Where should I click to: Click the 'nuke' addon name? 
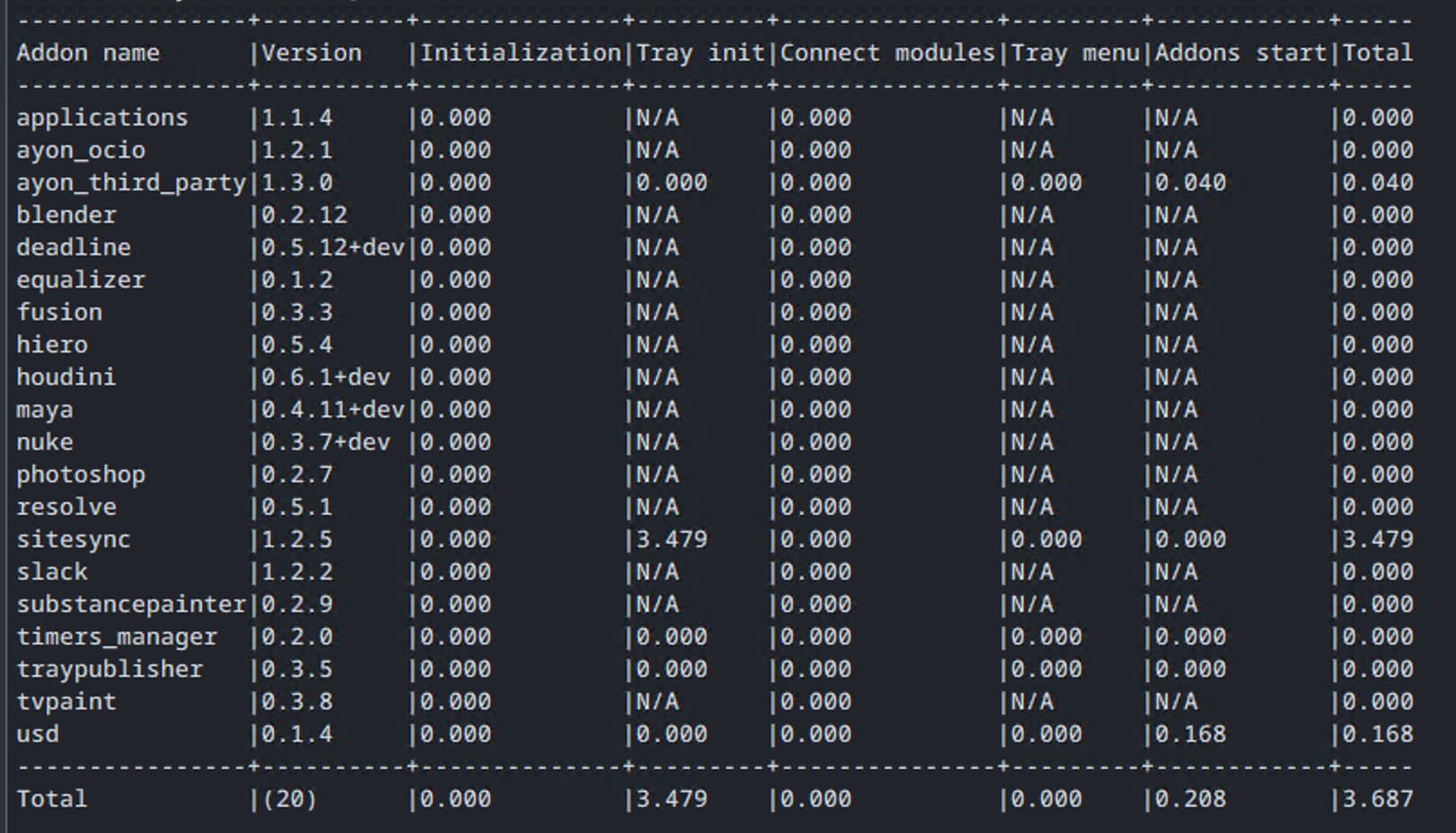[45, 443]
